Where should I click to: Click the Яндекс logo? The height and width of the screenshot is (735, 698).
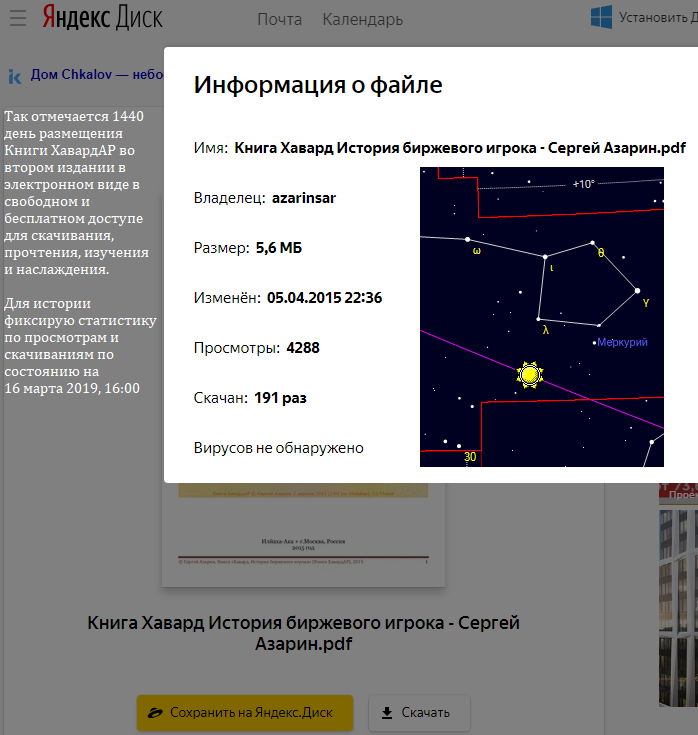pyautogui.click(x=76, y=18)
